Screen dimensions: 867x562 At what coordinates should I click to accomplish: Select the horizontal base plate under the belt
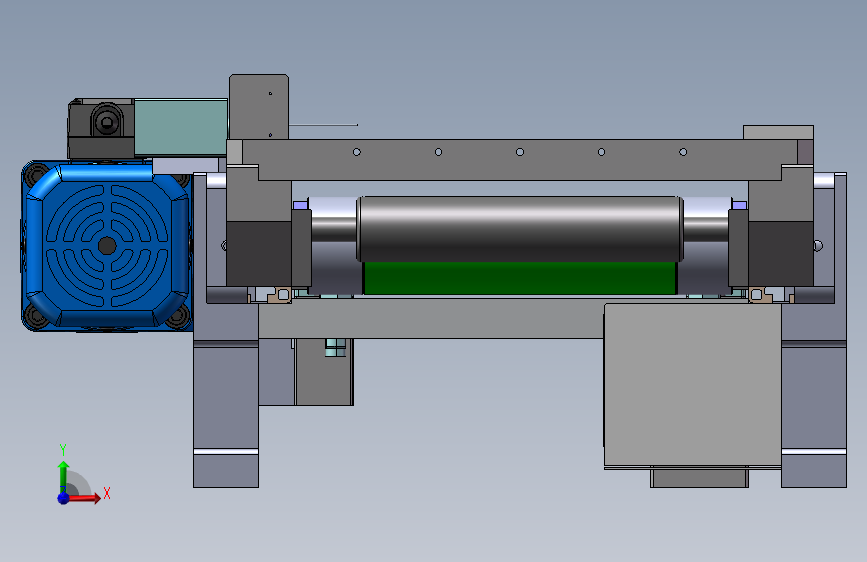[431, 318]
